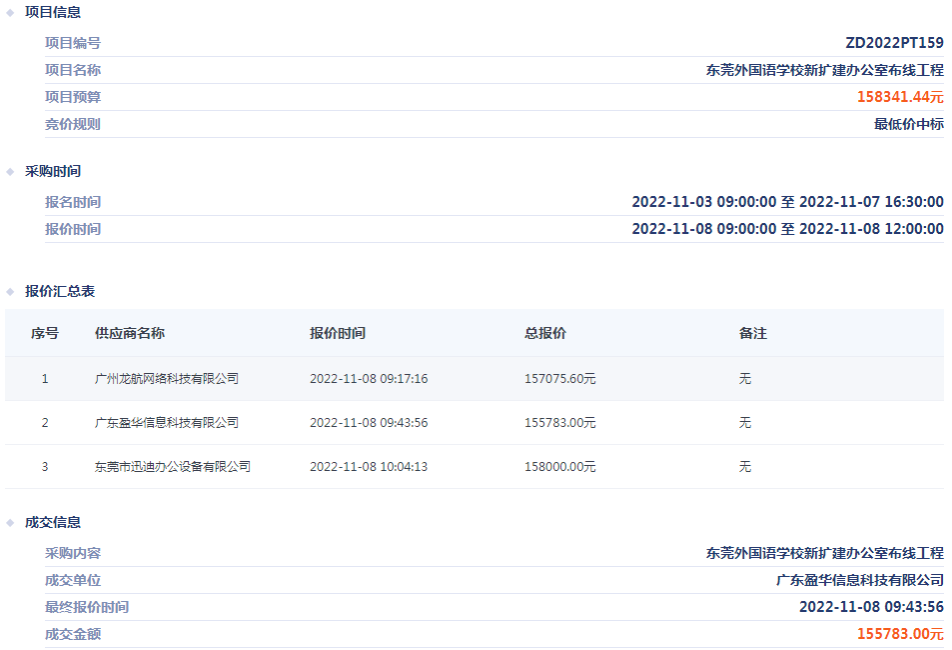The width and height of the screenshot is (952, 650).
Task: Click the 报价时间 label under 采购时间
Action: [73, 229]
